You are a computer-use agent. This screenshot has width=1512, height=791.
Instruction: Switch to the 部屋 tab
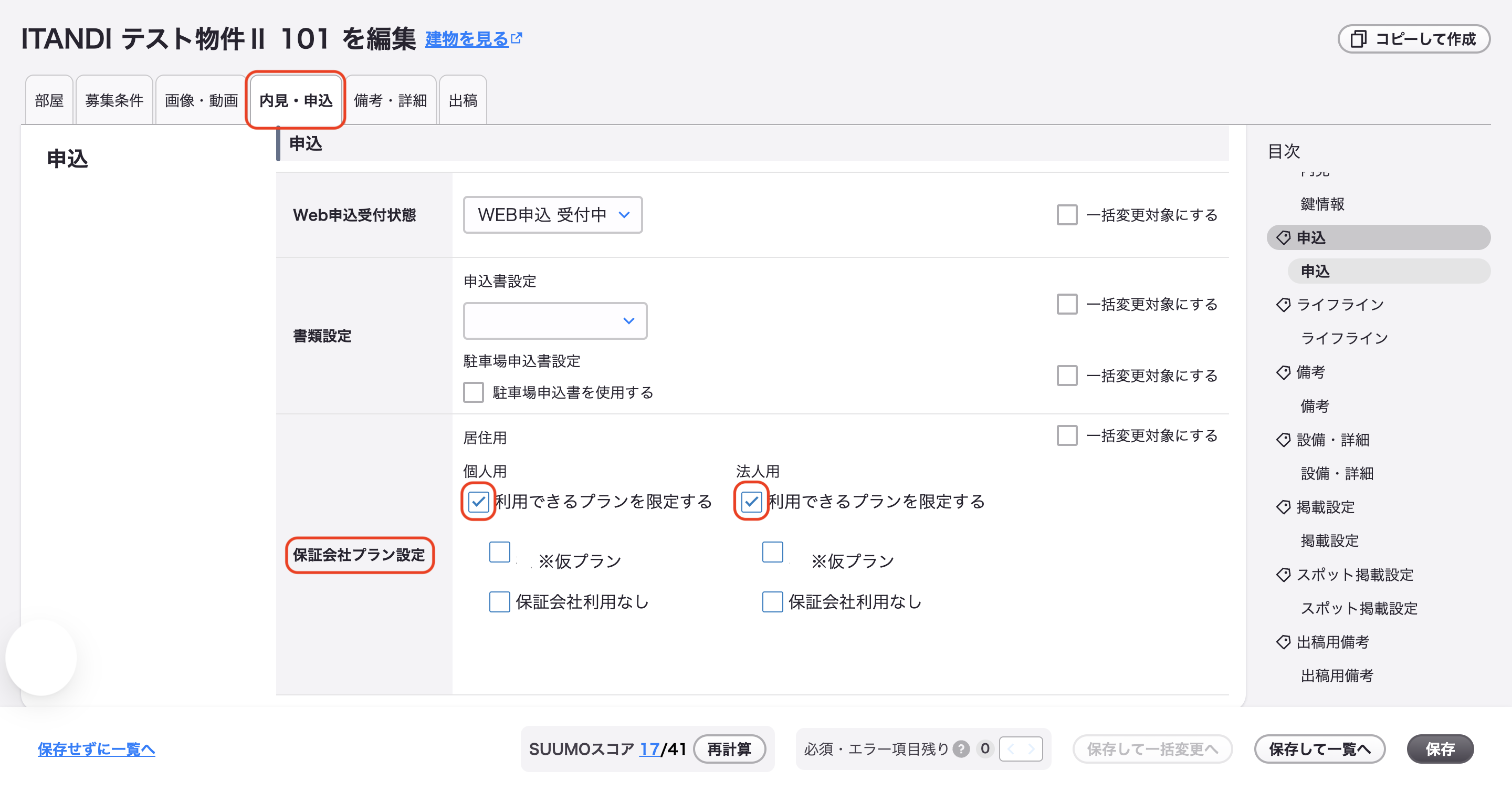tap(49, 100)
